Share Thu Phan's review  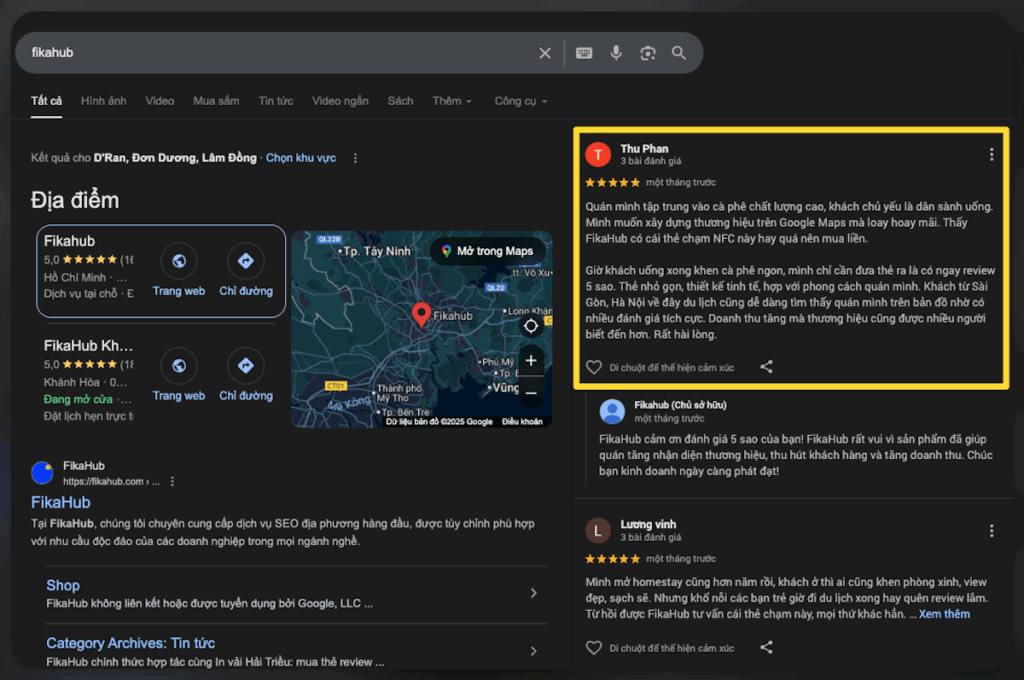click(x=766, y=367)
